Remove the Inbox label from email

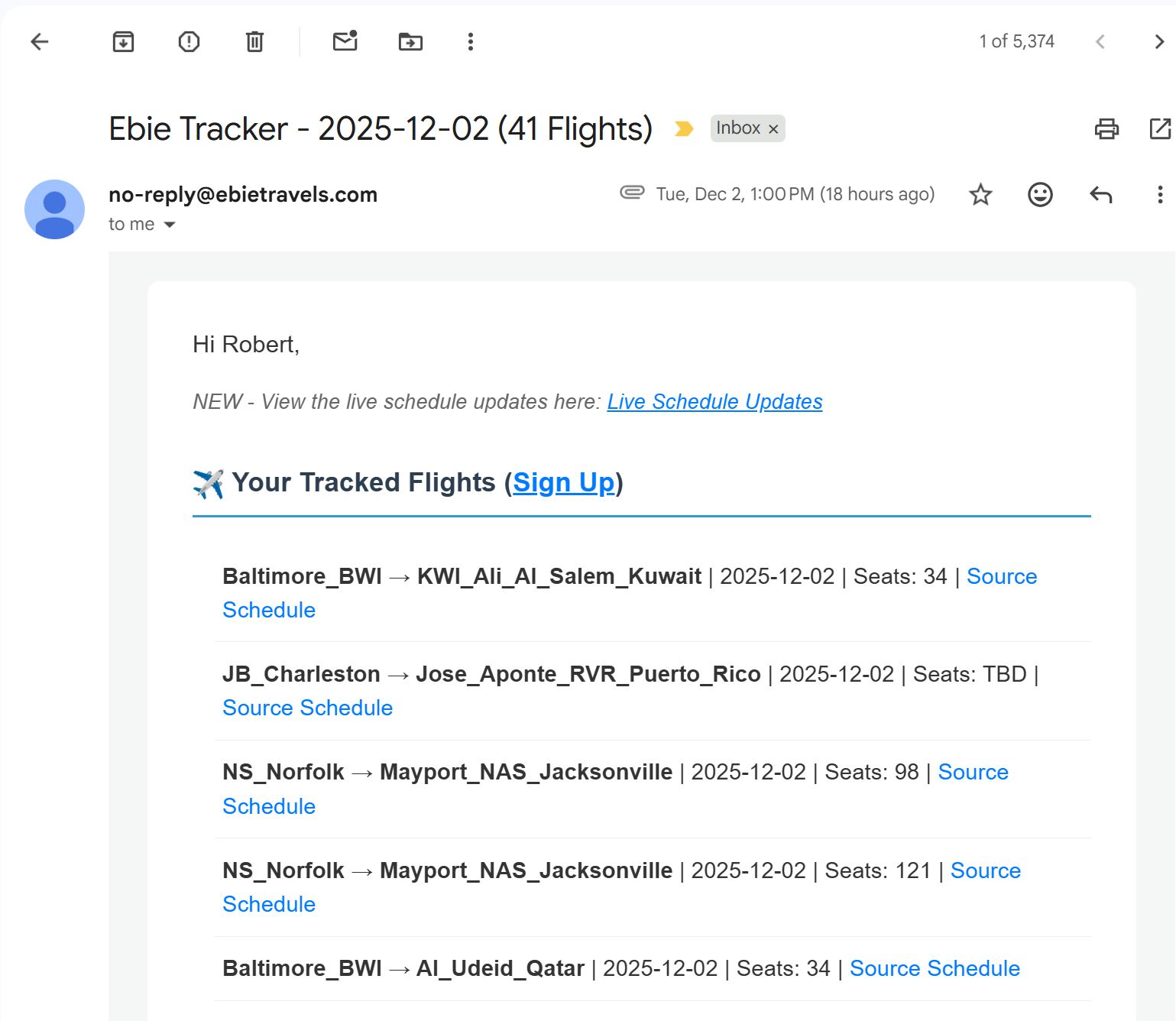point(773,129)
